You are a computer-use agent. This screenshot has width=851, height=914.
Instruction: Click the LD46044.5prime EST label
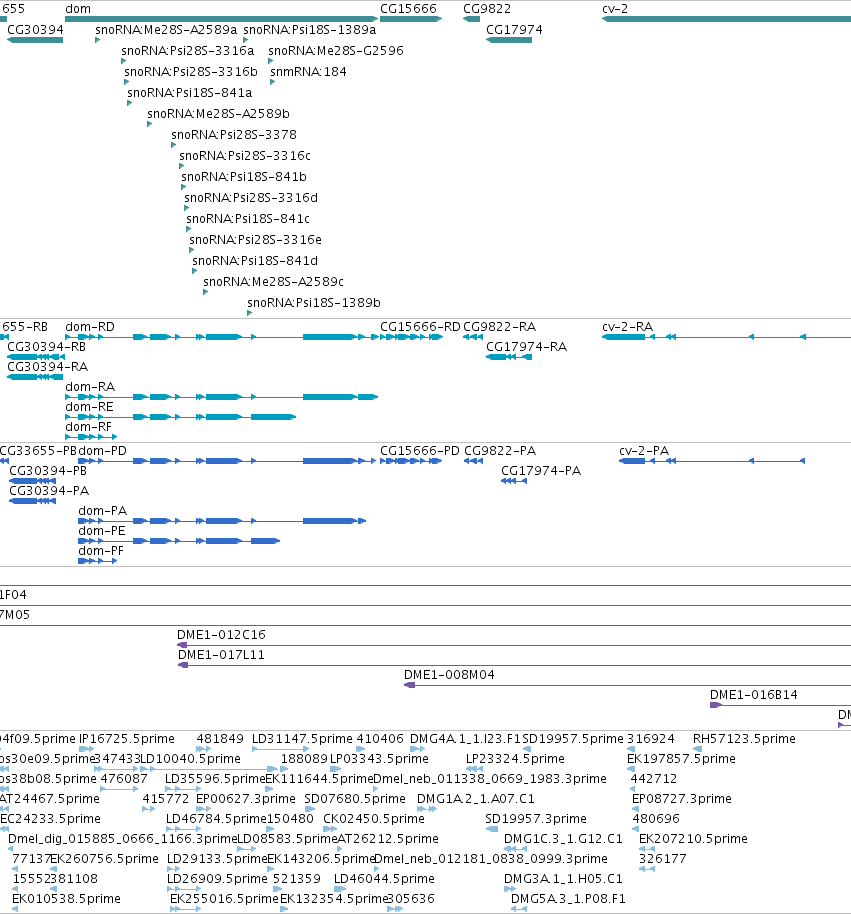click(x=384, y=879)
